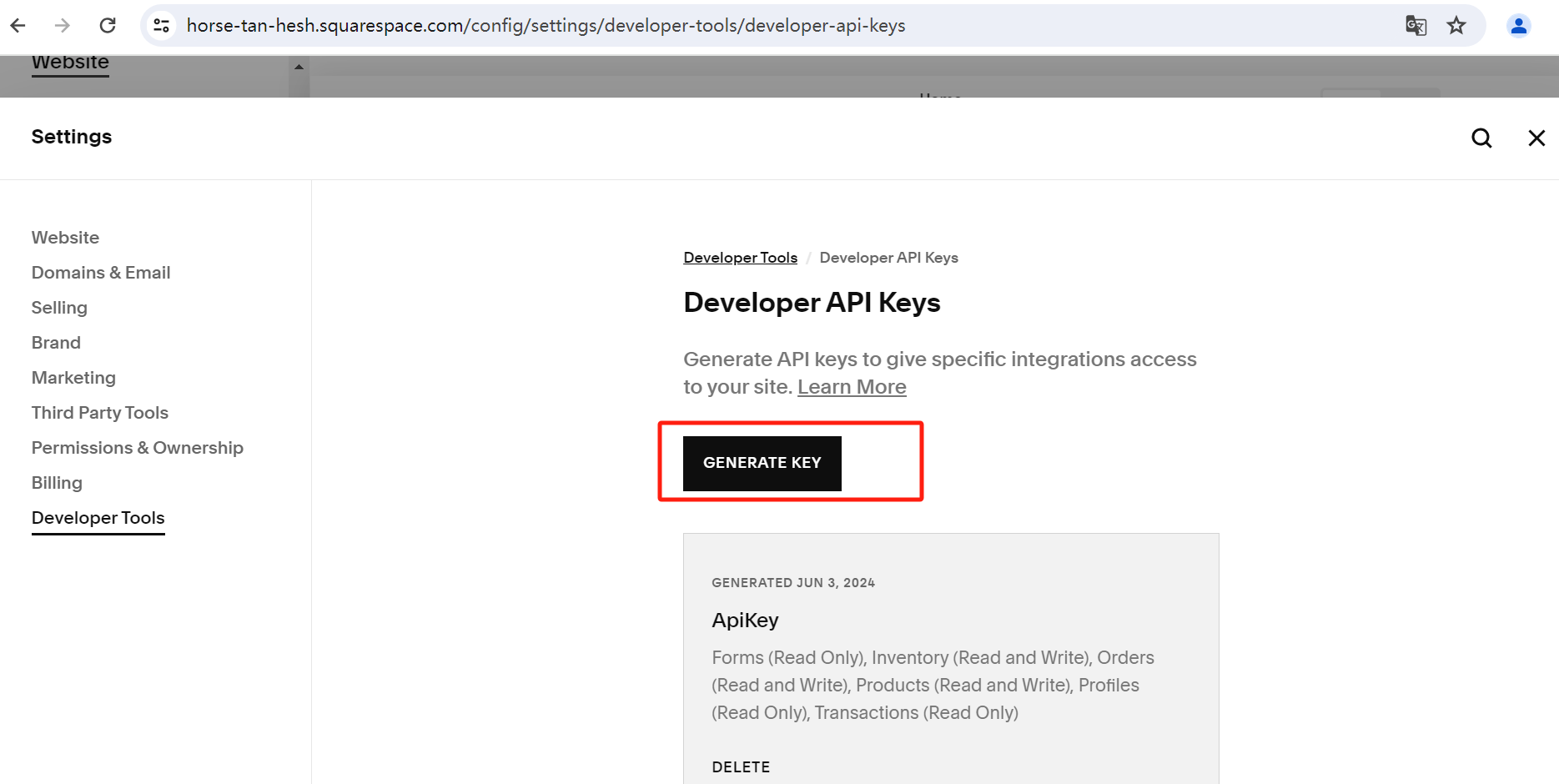Delete the ApiKey entry

click(741, 766)
